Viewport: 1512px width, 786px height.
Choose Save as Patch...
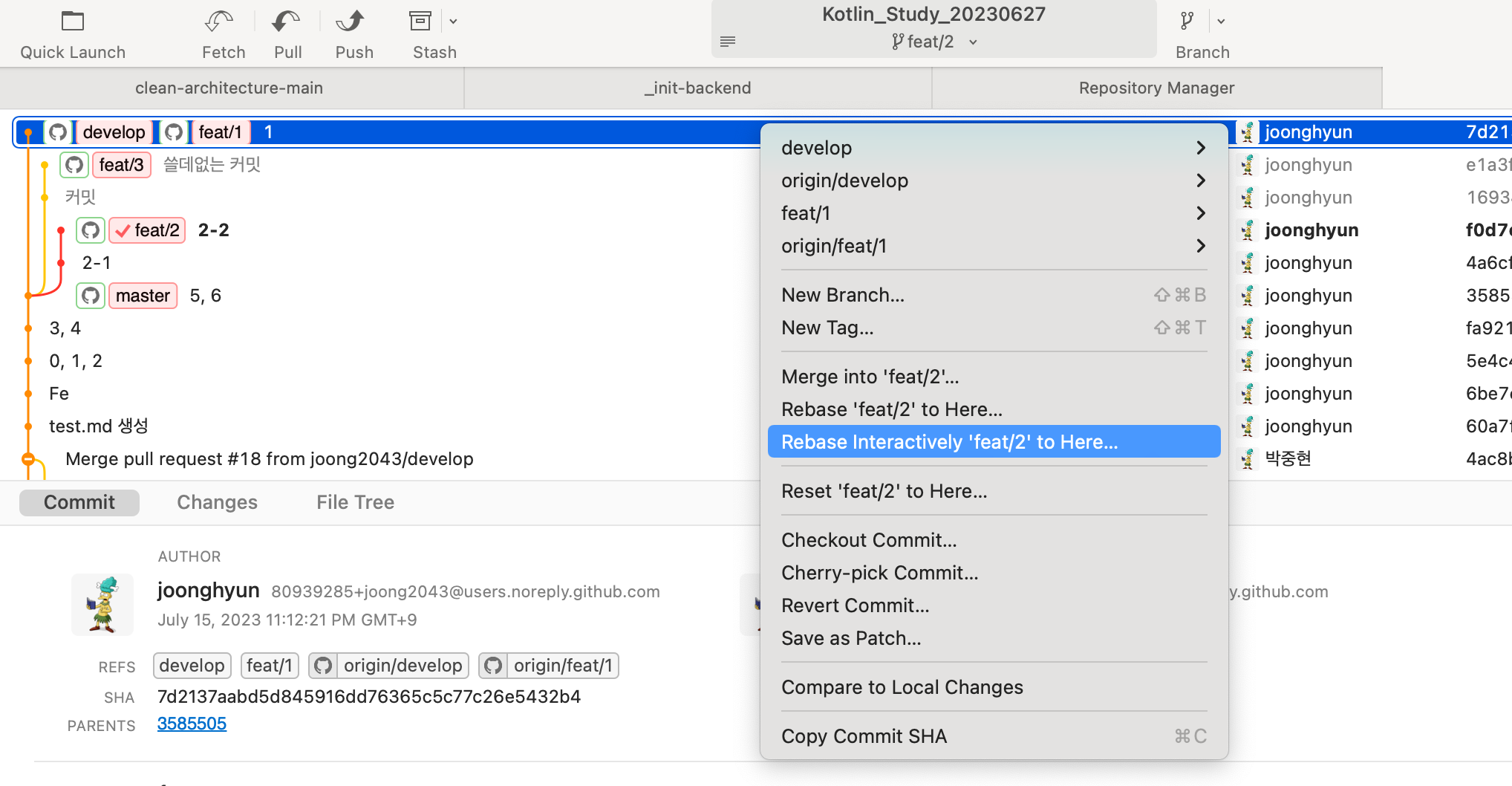(994, 638)
